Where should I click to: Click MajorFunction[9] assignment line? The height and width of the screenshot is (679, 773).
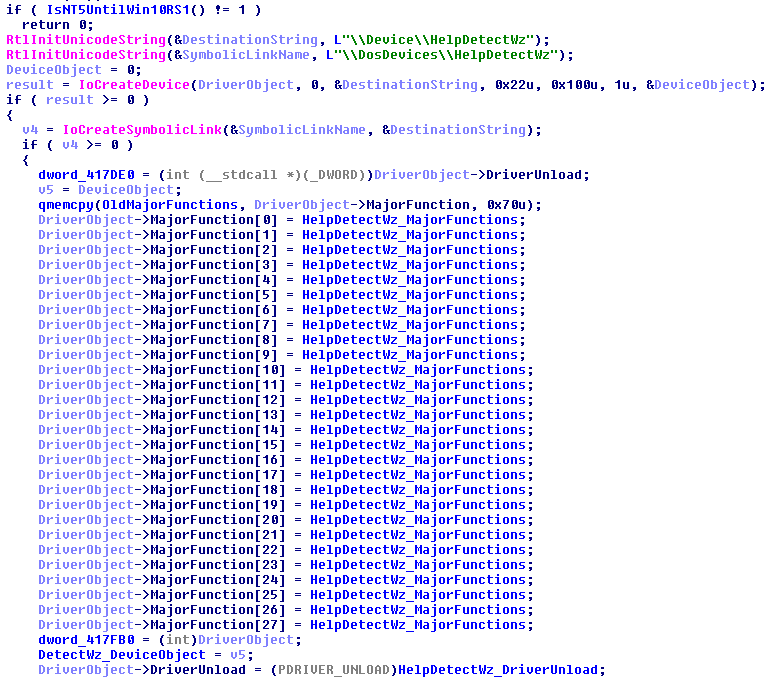click(282, 355)
